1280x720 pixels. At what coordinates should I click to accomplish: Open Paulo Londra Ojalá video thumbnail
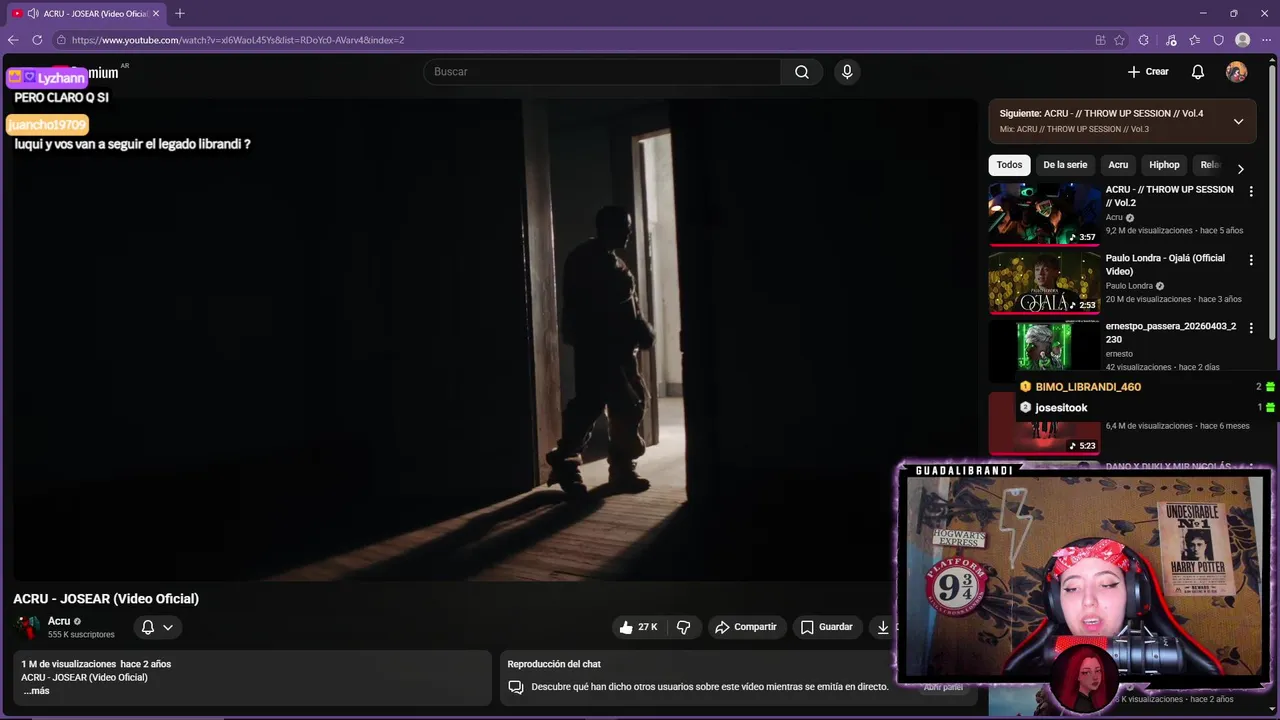(x=1044, y=282)
